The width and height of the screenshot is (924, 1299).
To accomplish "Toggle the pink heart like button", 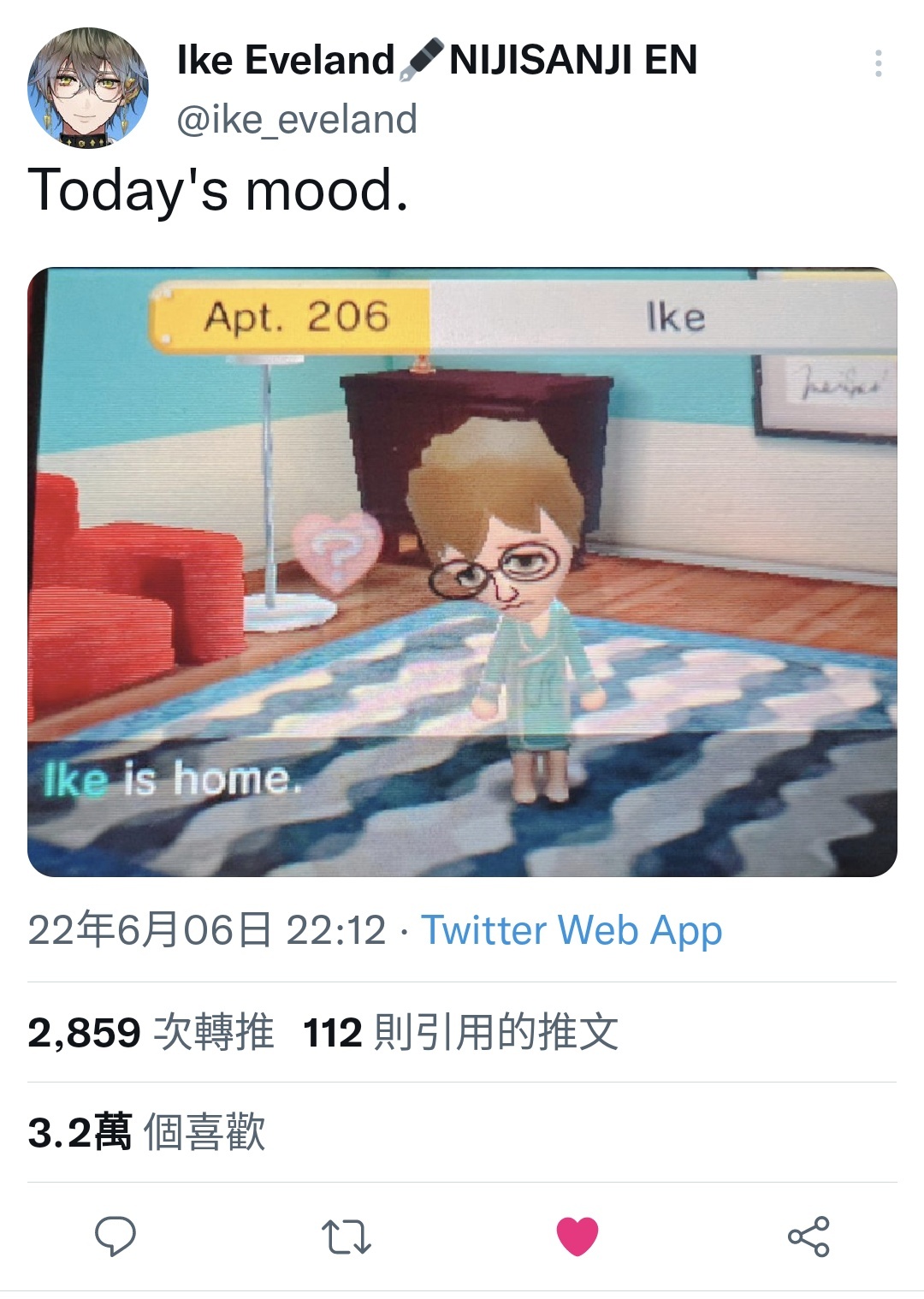I will click(577, 1237).
